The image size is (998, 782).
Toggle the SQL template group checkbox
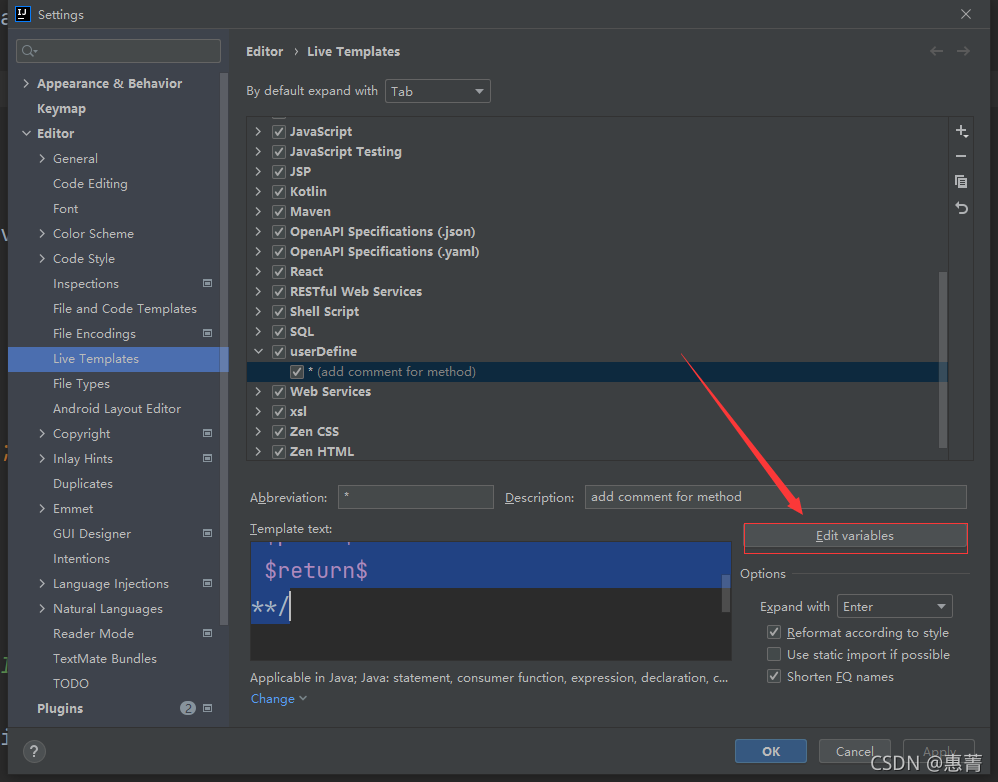tap(279, 332)
